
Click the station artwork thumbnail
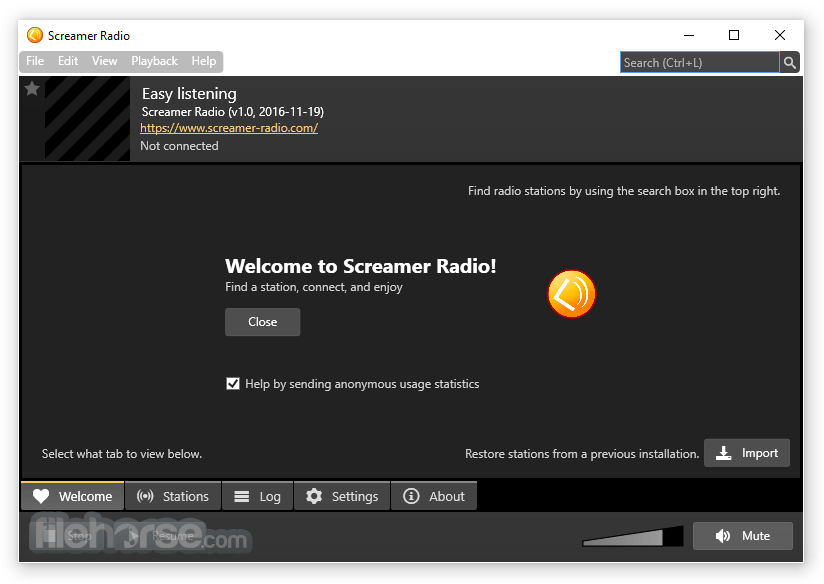point(87,118)
